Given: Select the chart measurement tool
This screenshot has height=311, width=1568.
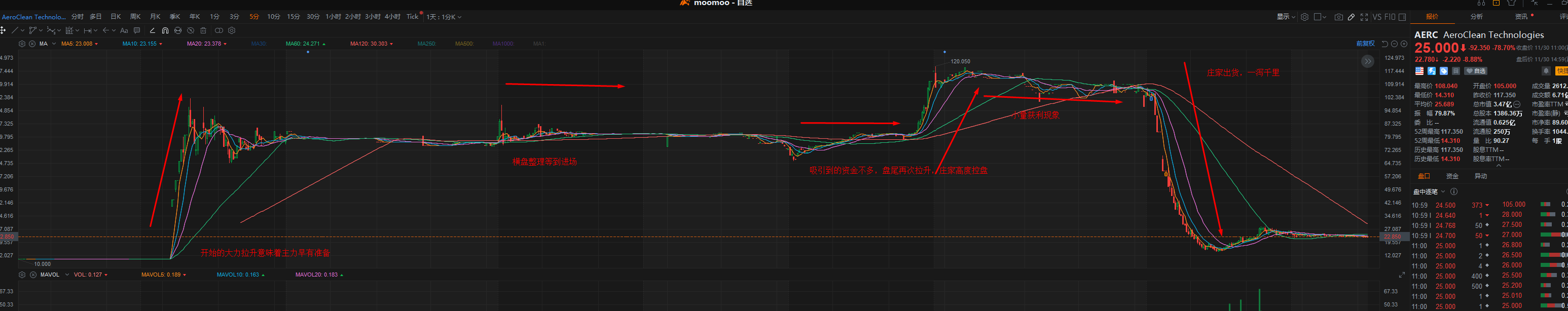Looking at the screenshot, I should (69, 30).
